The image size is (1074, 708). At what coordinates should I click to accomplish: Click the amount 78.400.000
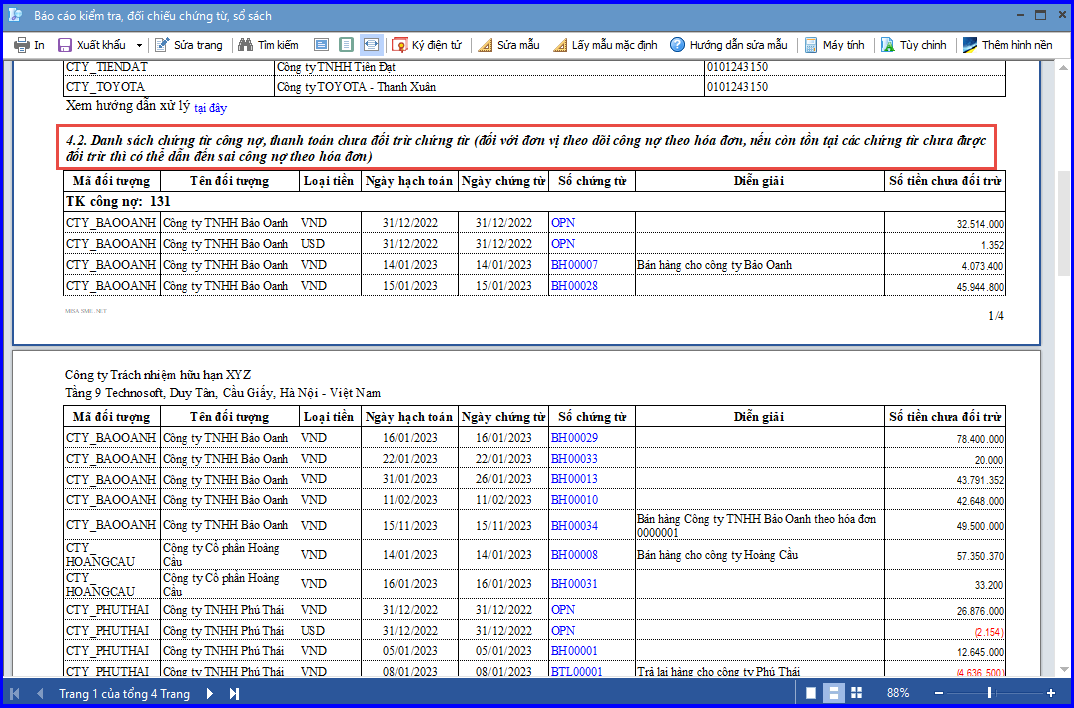point(980,440)
